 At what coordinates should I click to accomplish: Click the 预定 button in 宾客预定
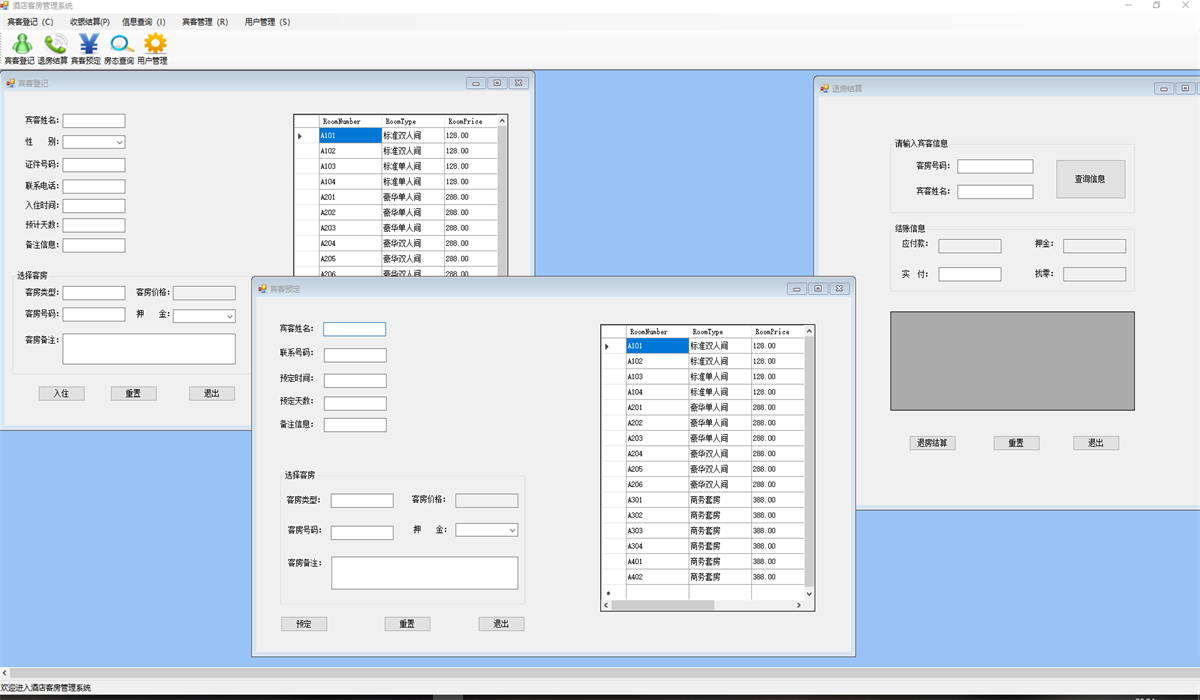tap(304, 624)
